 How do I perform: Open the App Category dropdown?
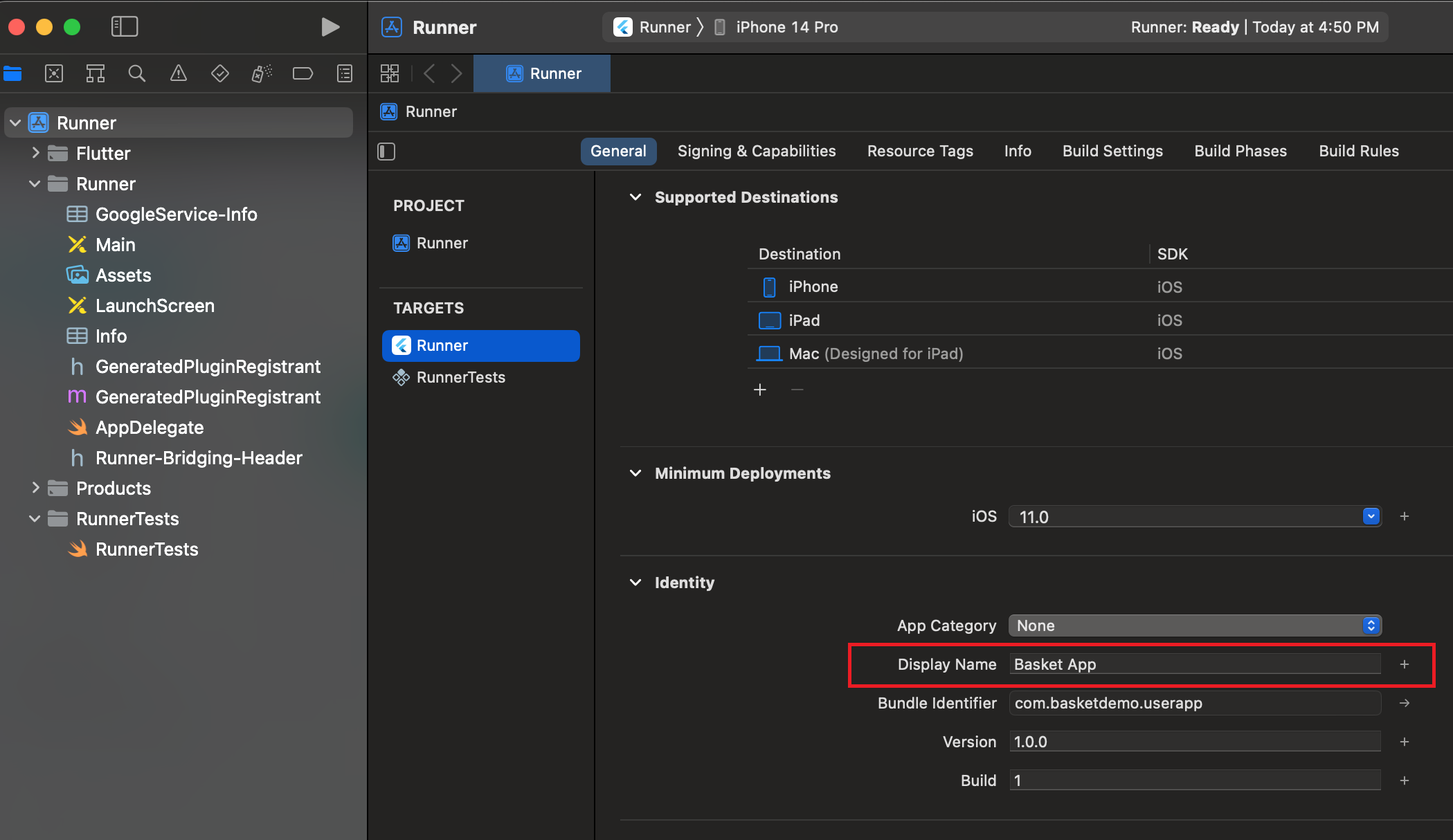[1195, 626]
